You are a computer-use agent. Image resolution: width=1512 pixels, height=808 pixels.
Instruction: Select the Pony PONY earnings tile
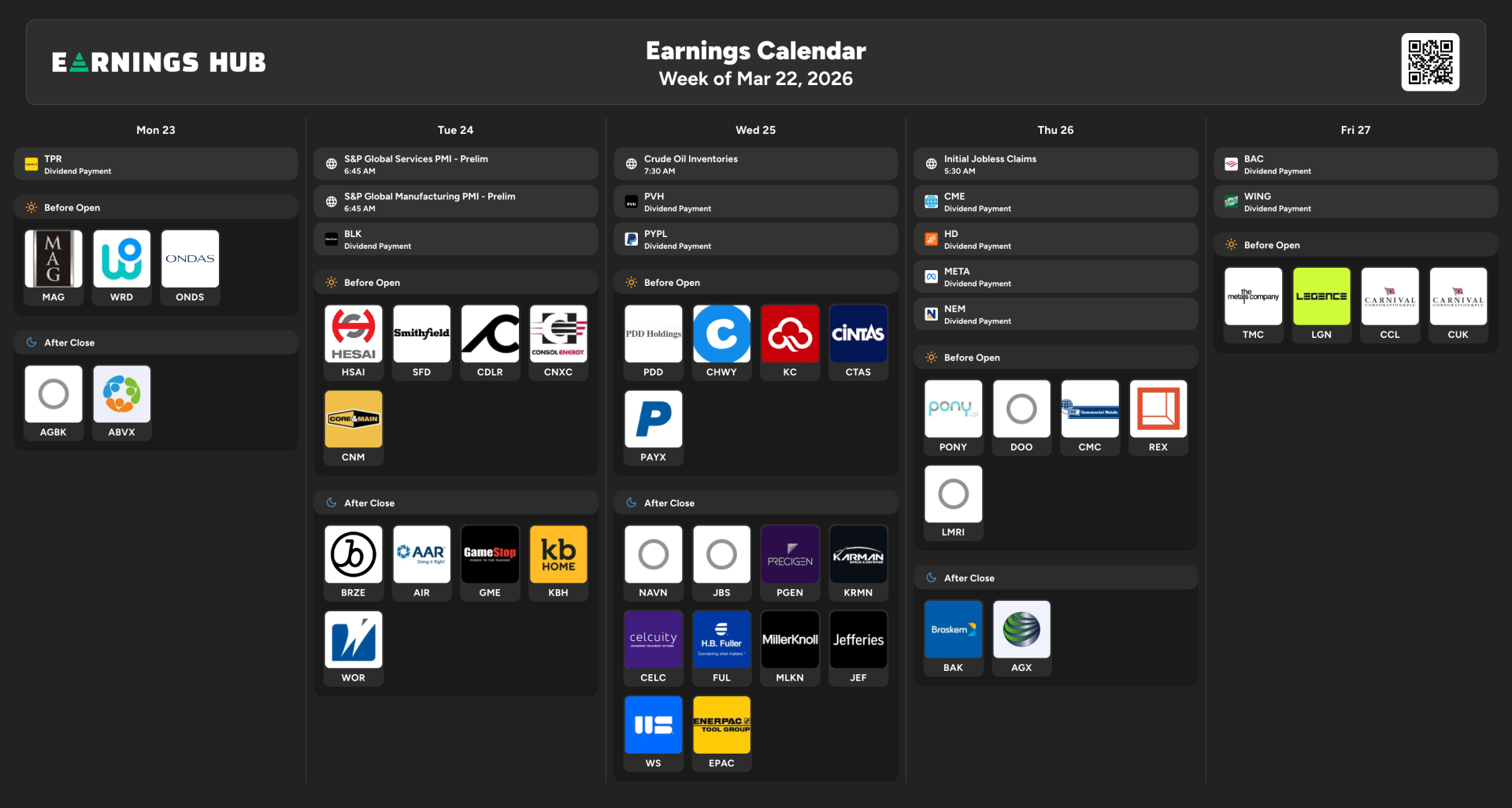[x=953, y=409]
